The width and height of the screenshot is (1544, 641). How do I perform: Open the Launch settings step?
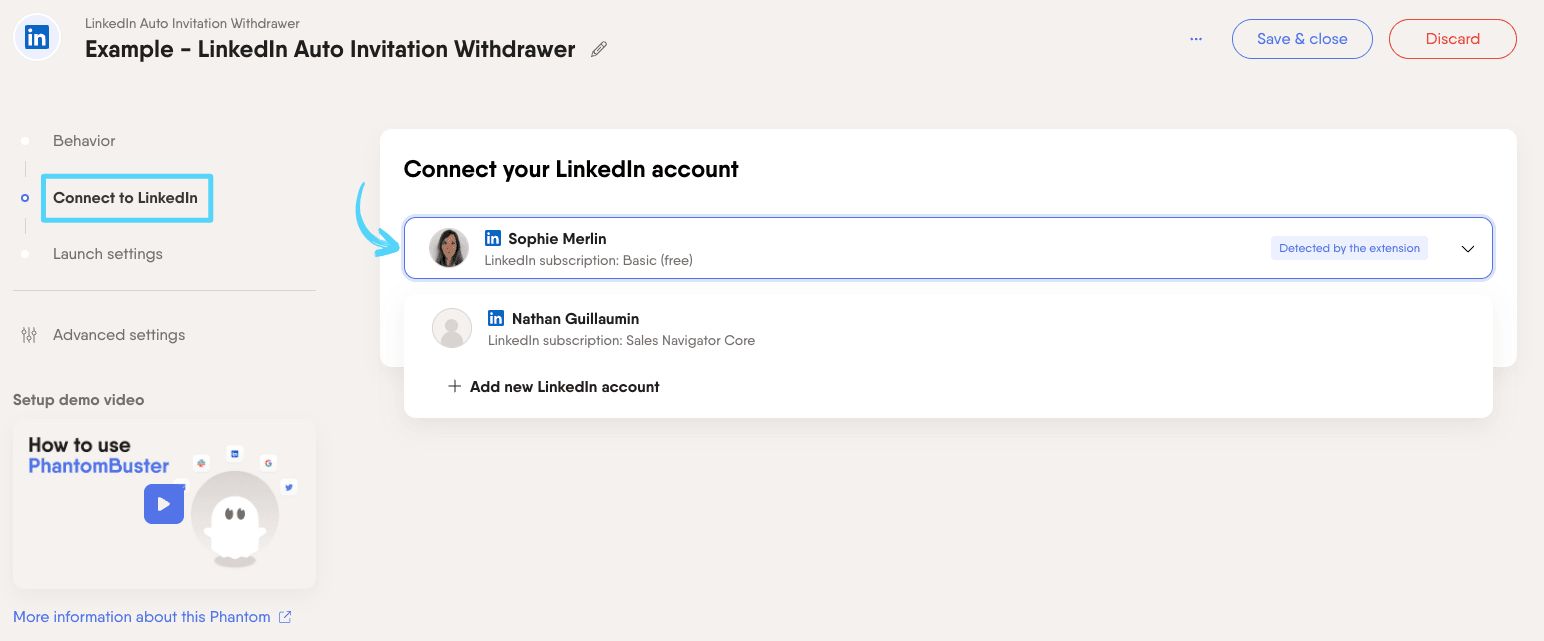tap(108, 254)
